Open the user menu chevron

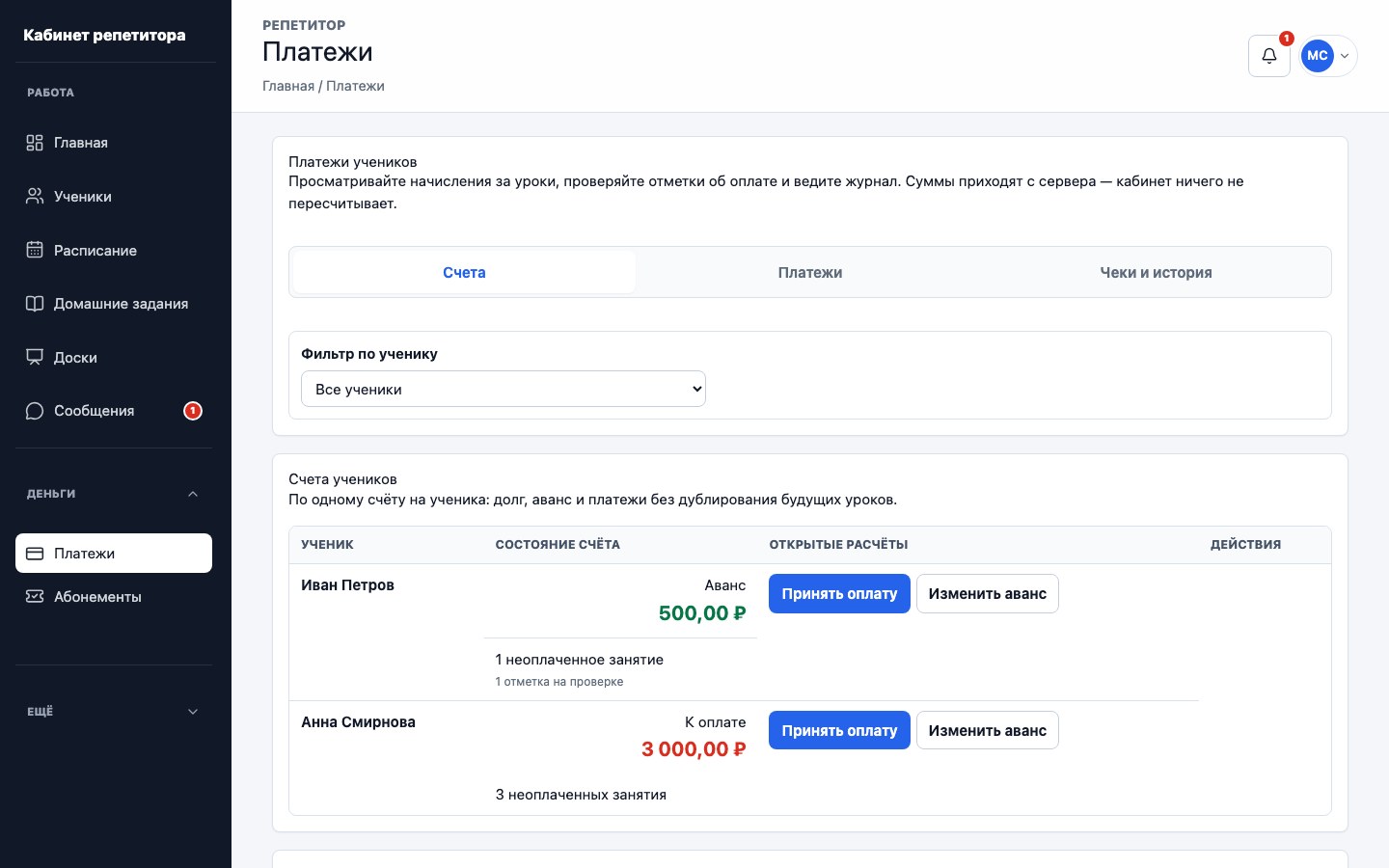(x=1345, y=56)
